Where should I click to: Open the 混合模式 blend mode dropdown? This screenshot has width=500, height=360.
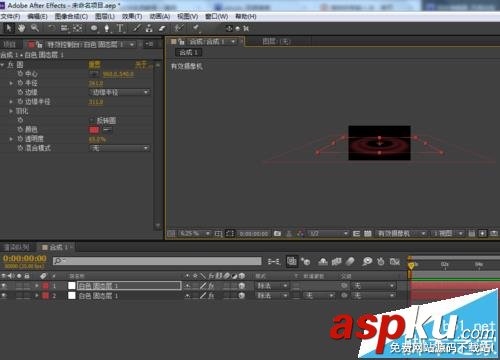[x=120, y=148]
